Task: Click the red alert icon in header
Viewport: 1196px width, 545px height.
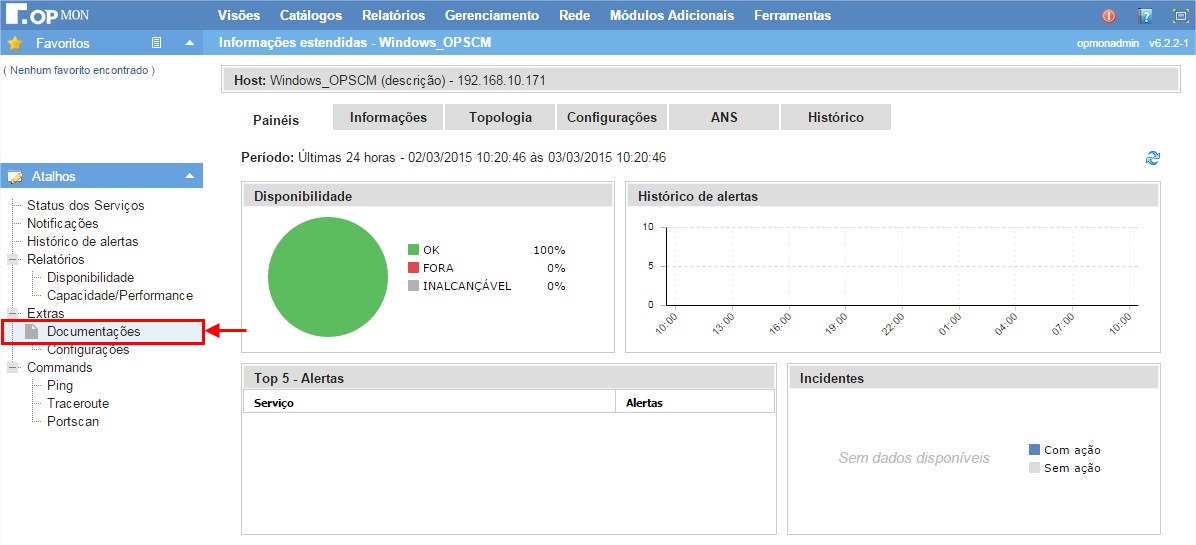Action: tap(1109, 16)
